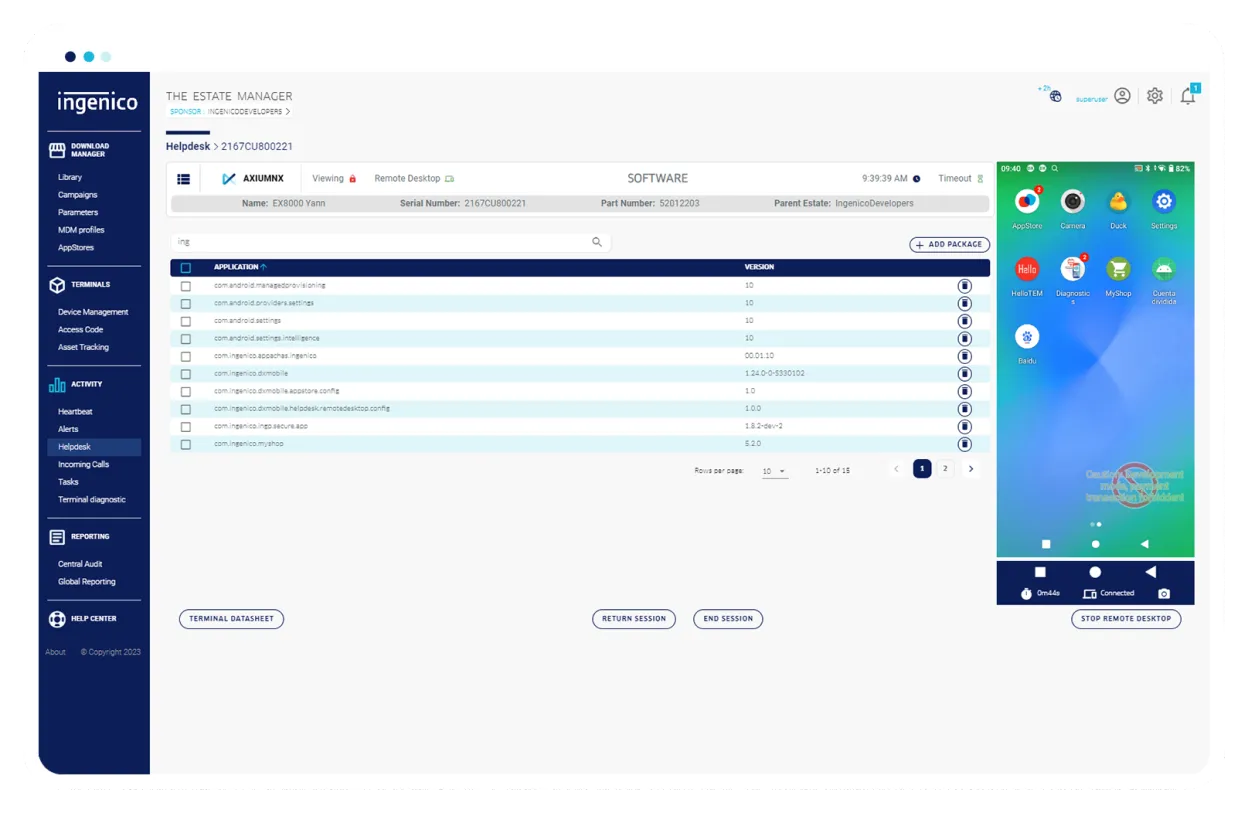
Task: Click the search magnifier icon
Action: coord(597,242)
